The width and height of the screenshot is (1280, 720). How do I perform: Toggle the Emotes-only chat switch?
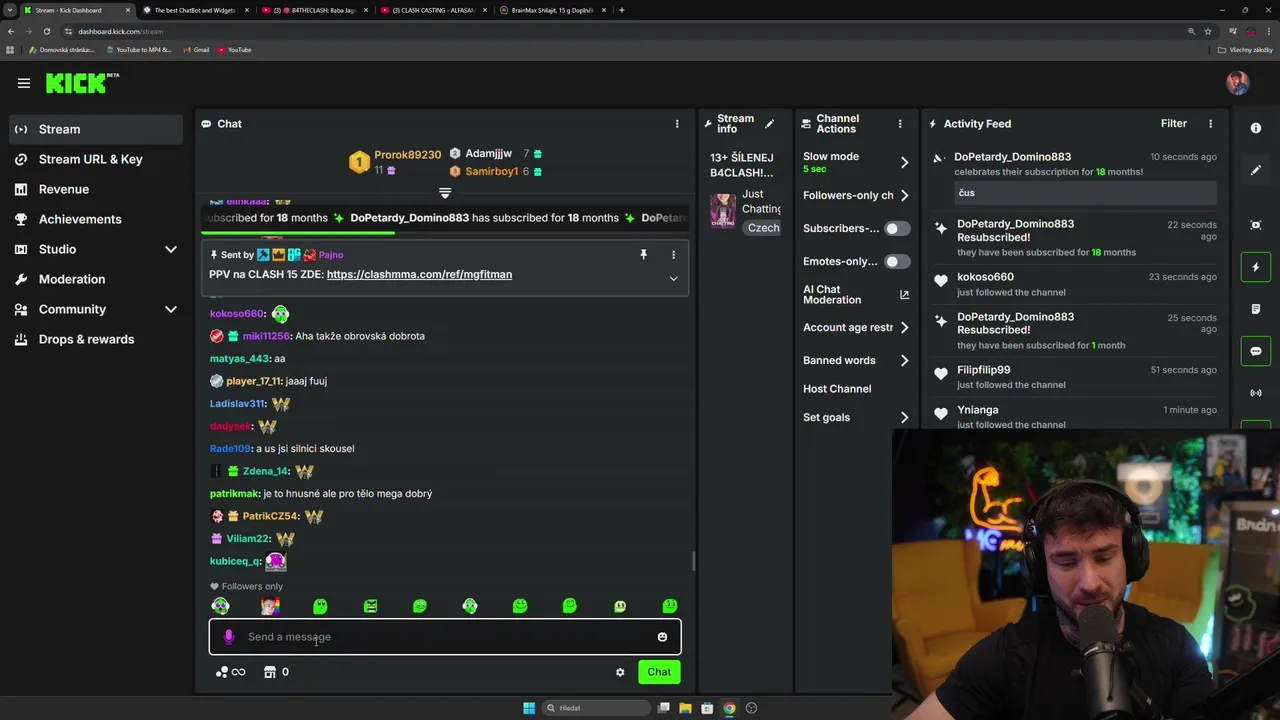[x=897, y=261]
